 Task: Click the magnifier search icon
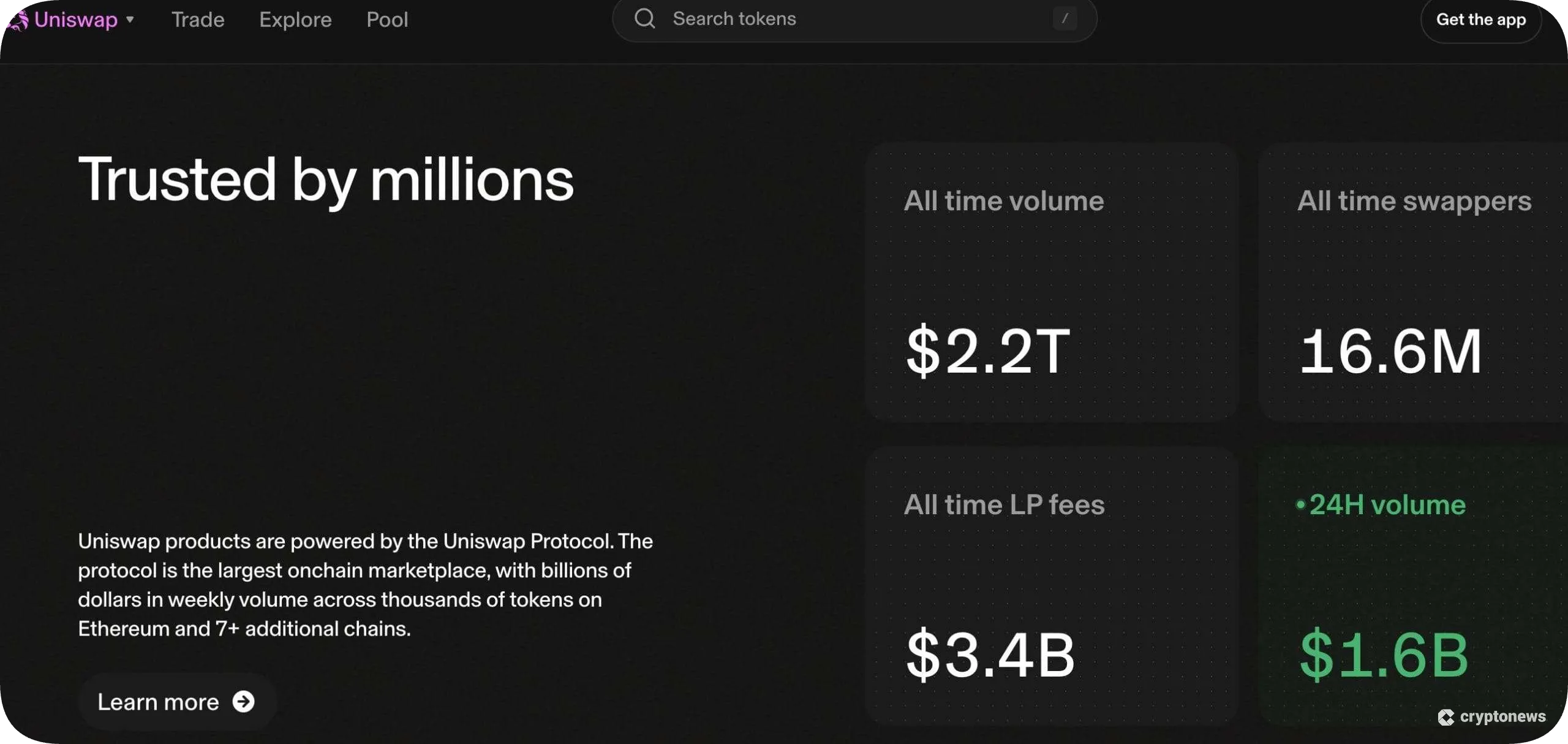(x=644, y=19)
